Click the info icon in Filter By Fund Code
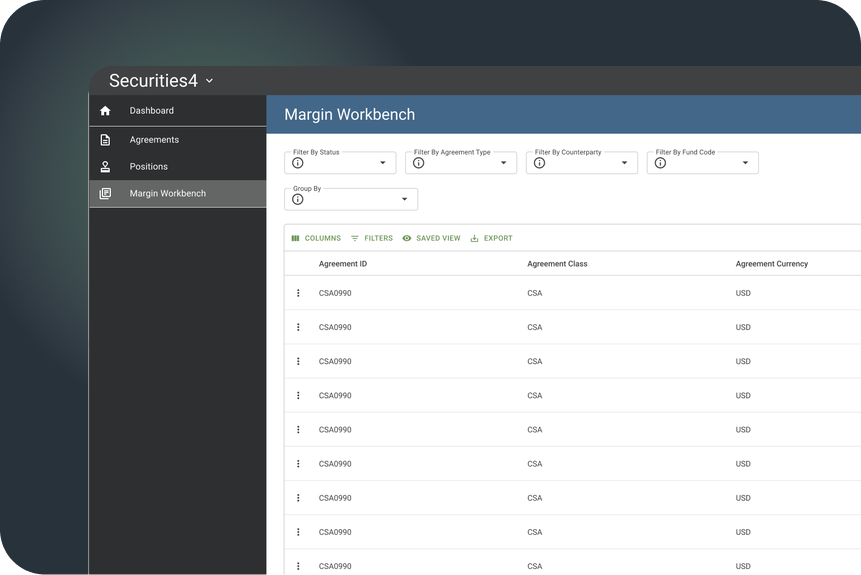 click(660, 163)
